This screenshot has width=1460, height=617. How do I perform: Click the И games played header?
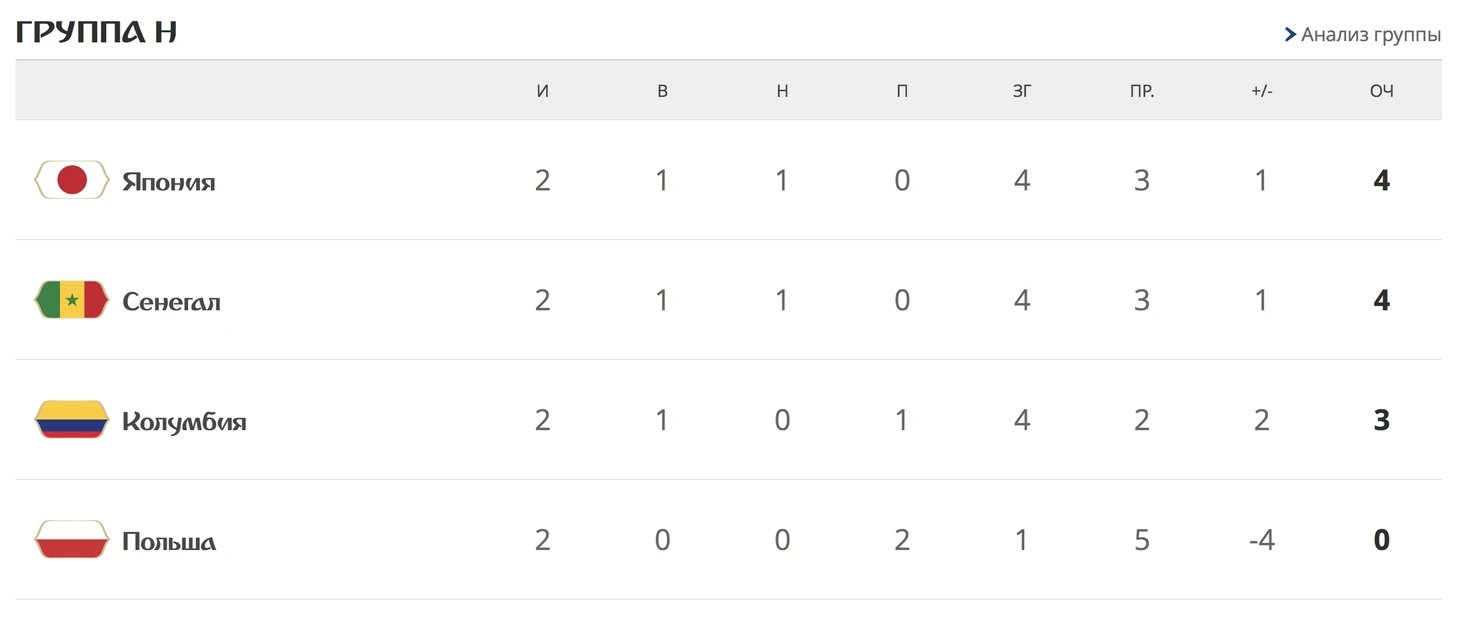[542, 91]
